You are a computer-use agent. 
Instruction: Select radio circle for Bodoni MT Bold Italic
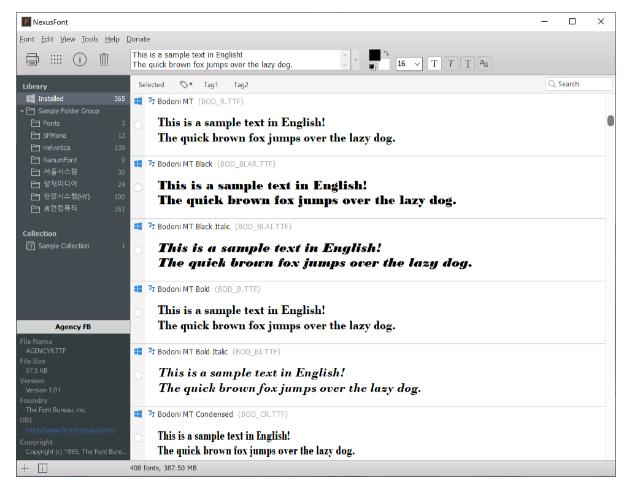coord(138,375)
